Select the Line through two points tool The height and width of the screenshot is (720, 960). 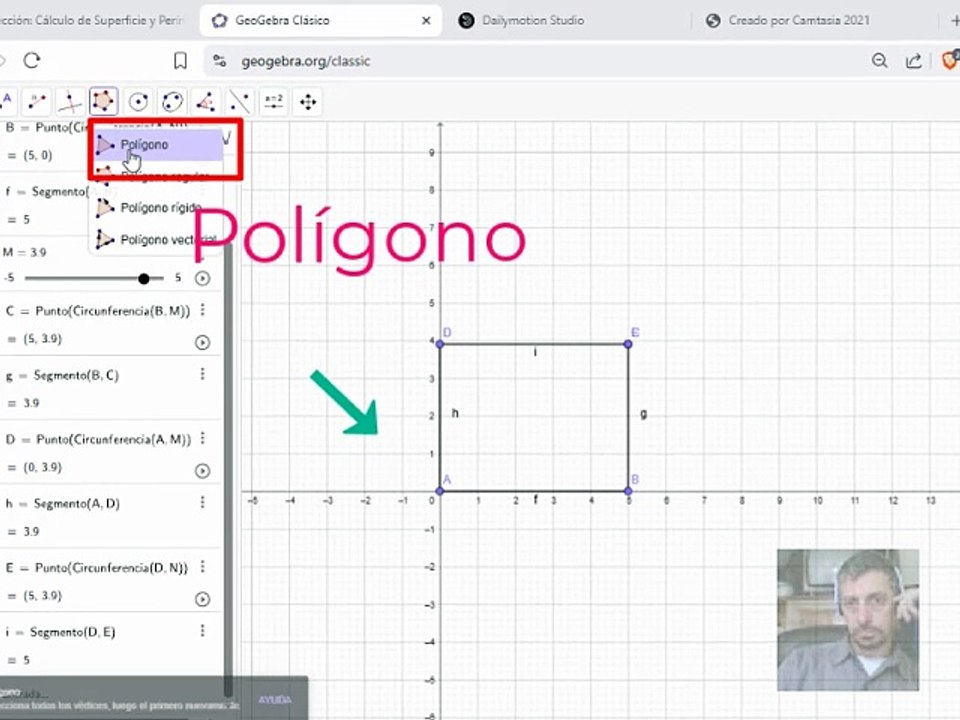pyautogui.click(x=37, y=101)
